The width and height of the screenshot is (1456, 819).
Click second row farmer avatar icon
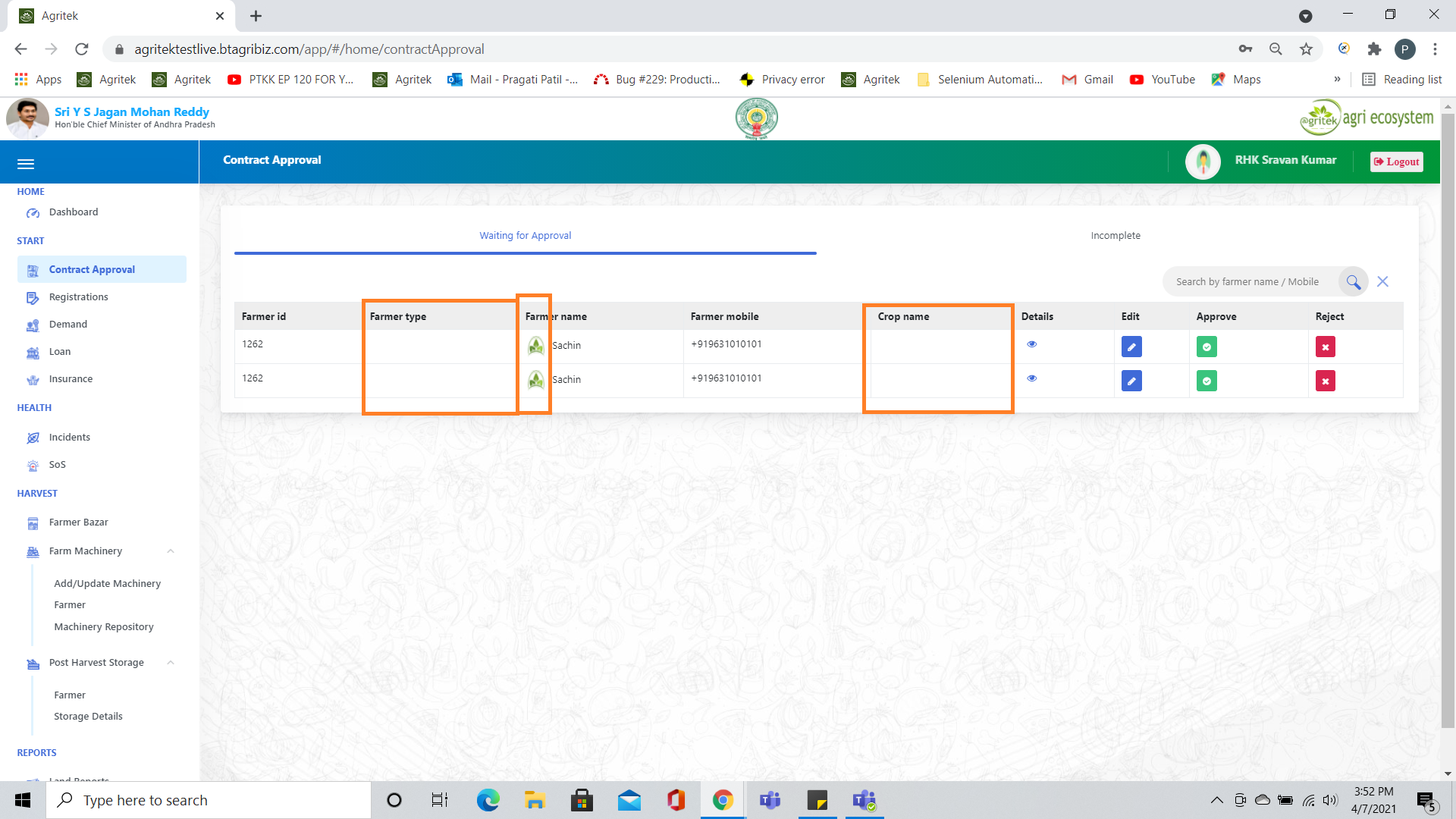click(x=536, y=380)
